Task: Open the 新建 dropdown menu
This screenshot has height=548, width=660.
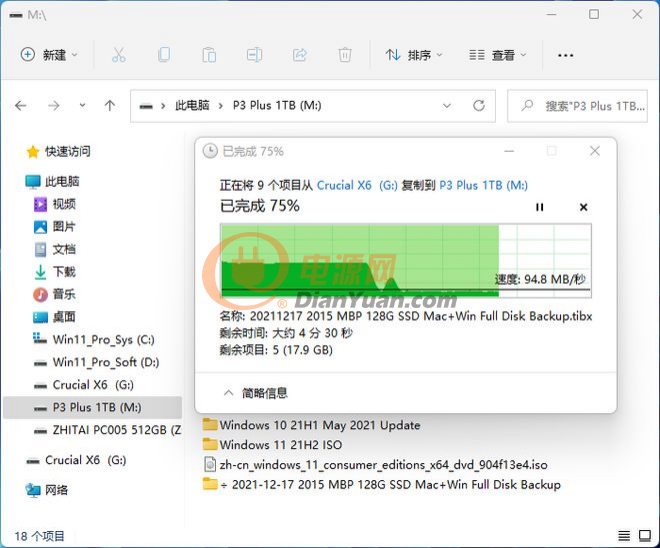Action: pos(56,55)
